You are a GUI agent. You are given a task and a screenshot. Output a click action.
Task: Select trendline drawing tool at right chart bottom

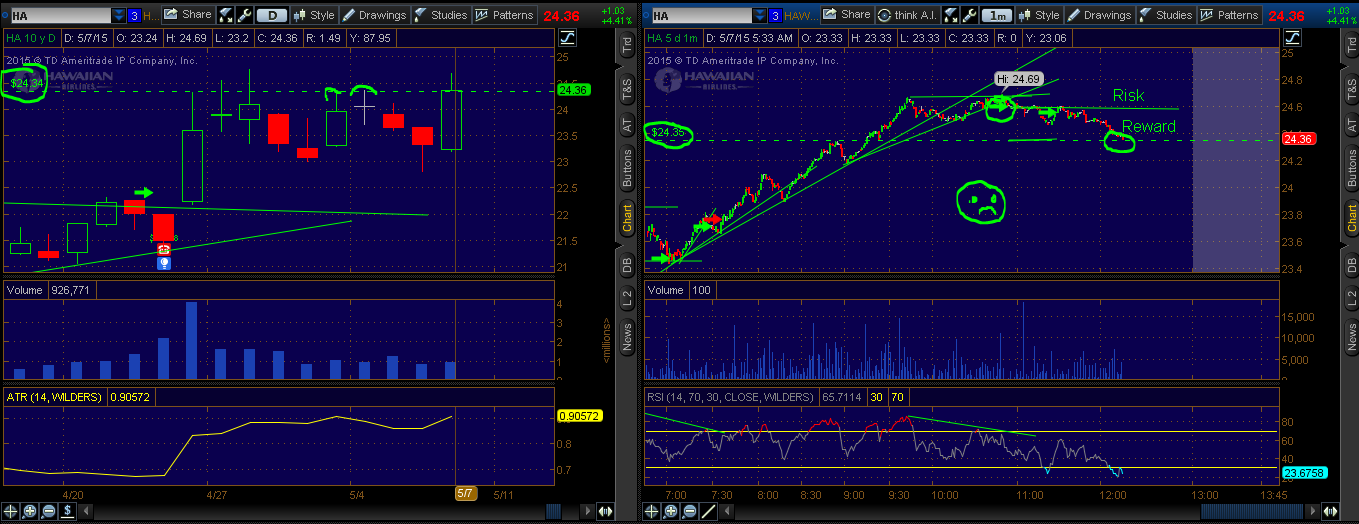point(708,511)
